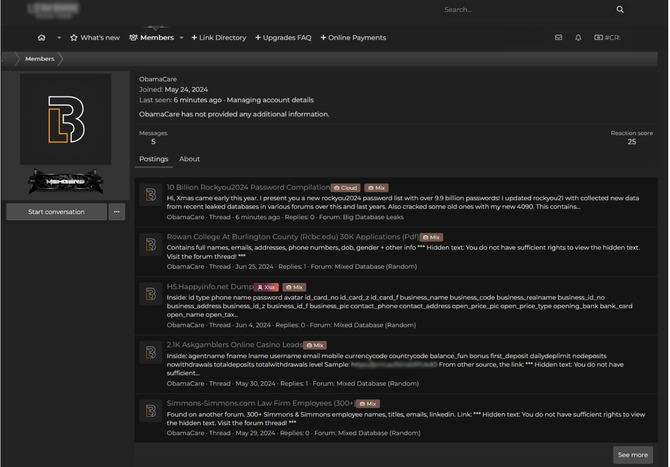Image resolution: width=670 pixels, height=467 pixels.
Task: Open the inbox envelope icon
Action: click(x=558, y=38)
